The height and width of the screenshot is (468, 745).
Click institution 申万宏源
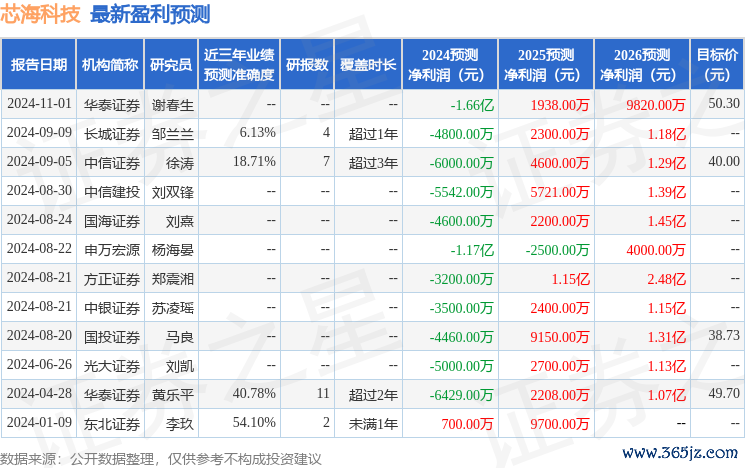pos(112,250)
